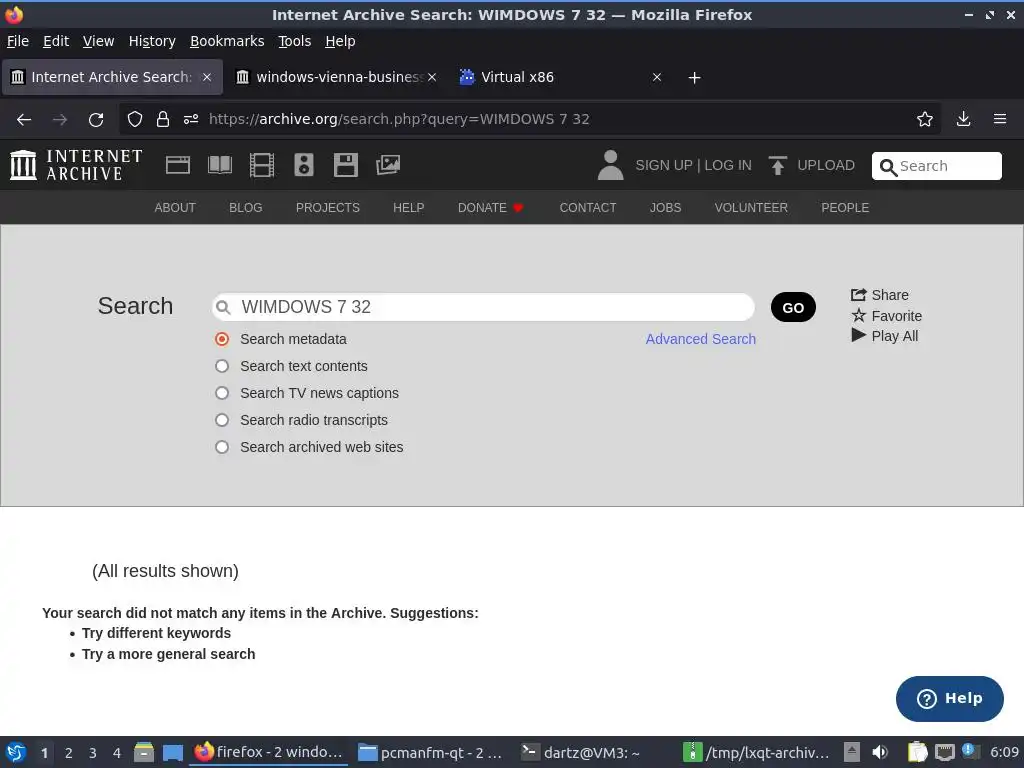Open the Software floppy disk icon
Image resolution: width=1024 pixels, height=768 pixels.
345,165
